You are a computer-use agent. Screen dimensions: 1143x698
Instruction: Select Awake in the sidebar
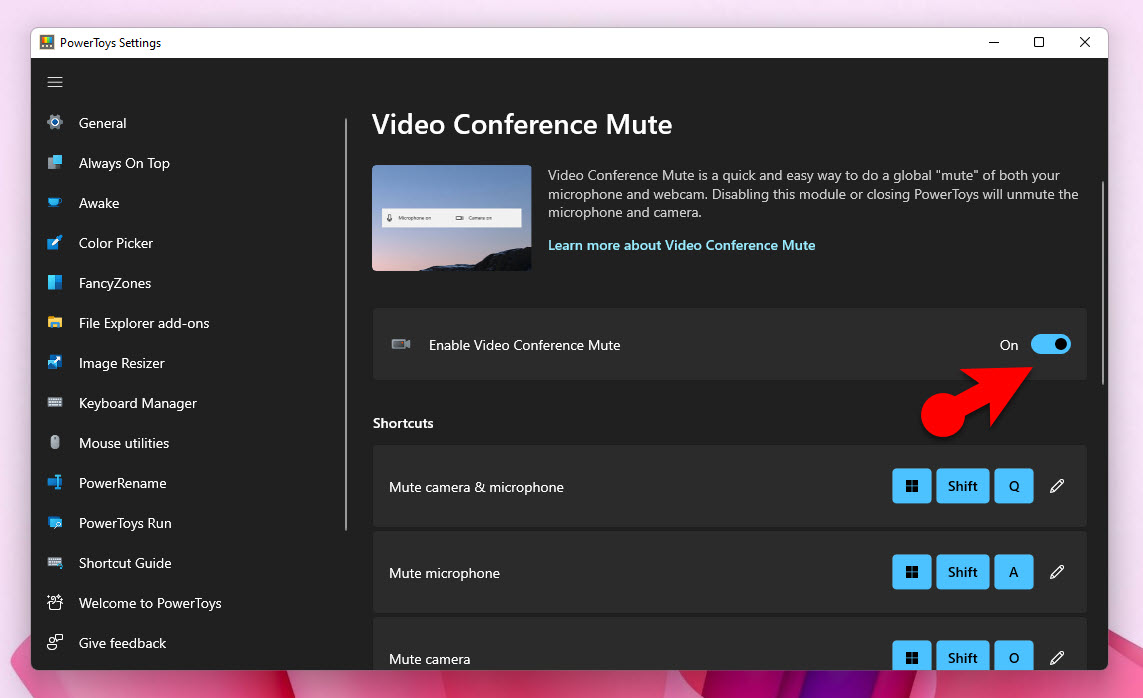pyautogui.click(x=99, y=203)
